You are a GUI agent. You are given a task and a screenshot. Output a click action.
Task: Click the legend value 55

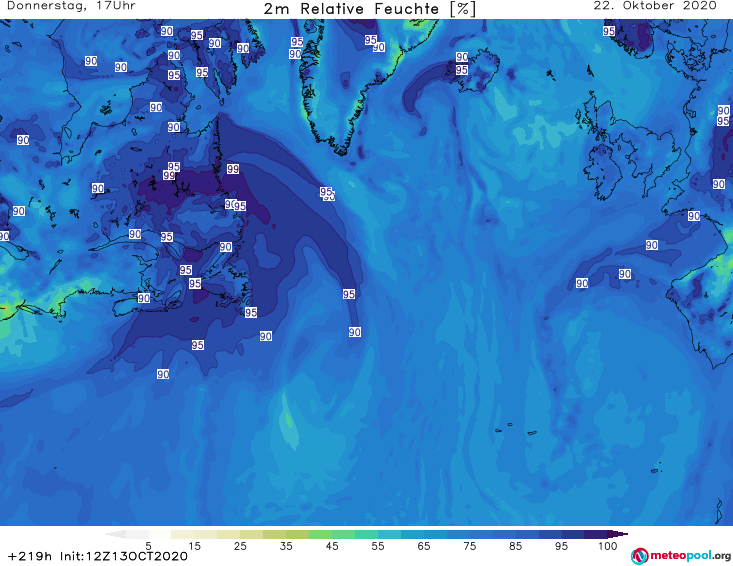378,546
